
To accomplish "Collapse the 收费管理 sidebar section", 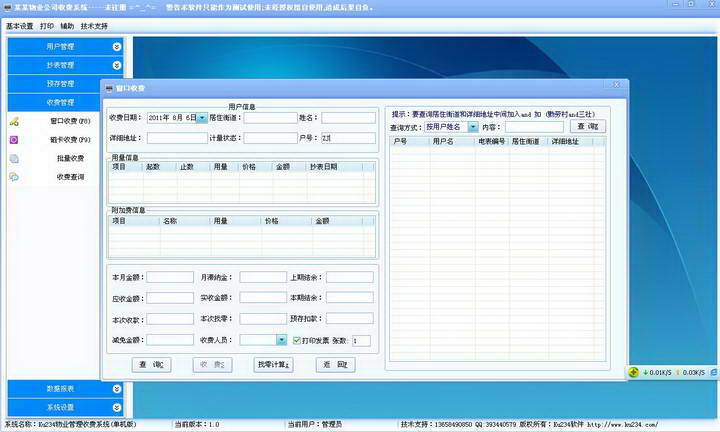I will (60, 102).
